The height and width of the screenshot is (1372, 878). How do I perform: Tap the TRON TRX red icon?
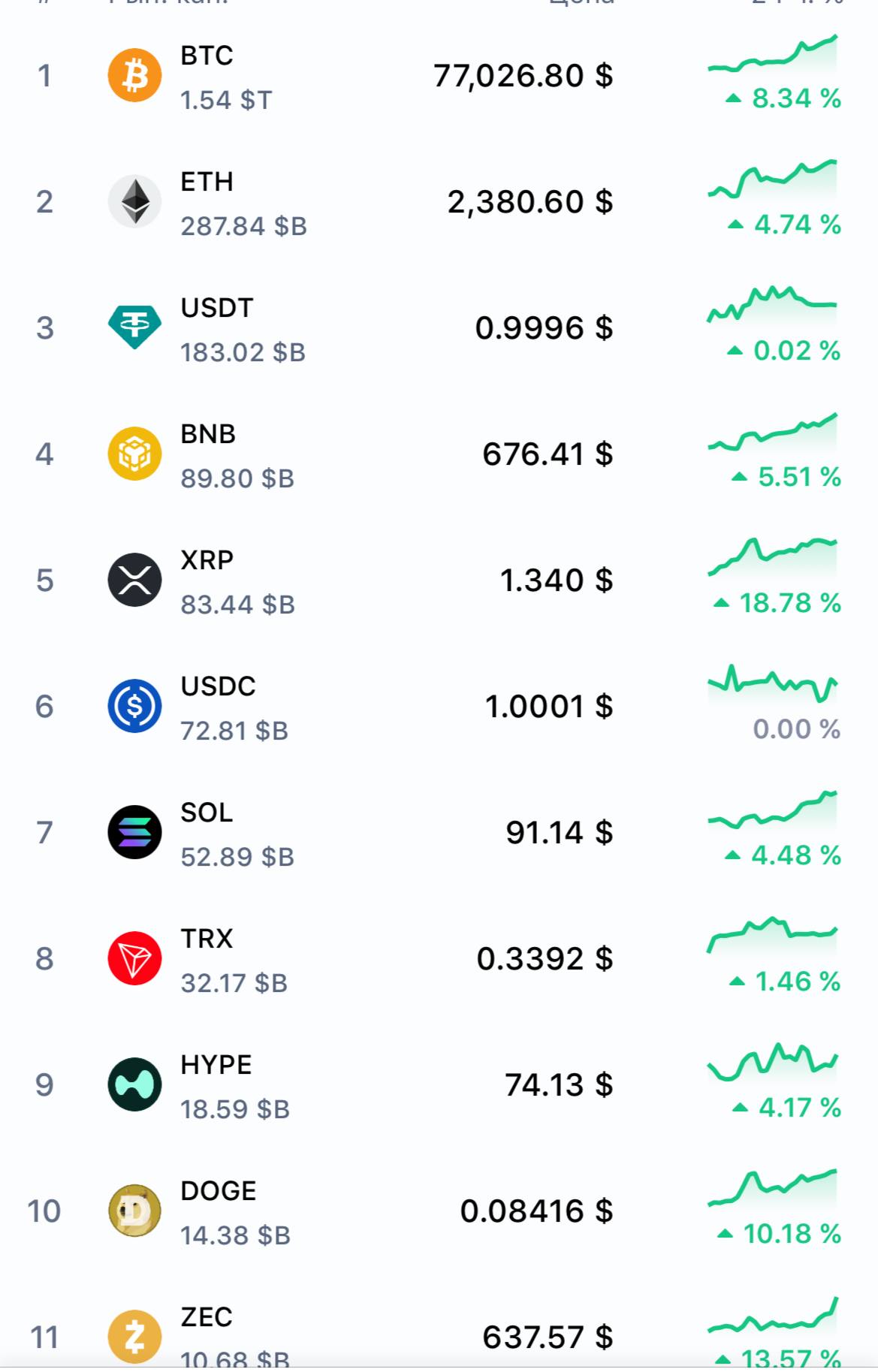tap(134, 958)
